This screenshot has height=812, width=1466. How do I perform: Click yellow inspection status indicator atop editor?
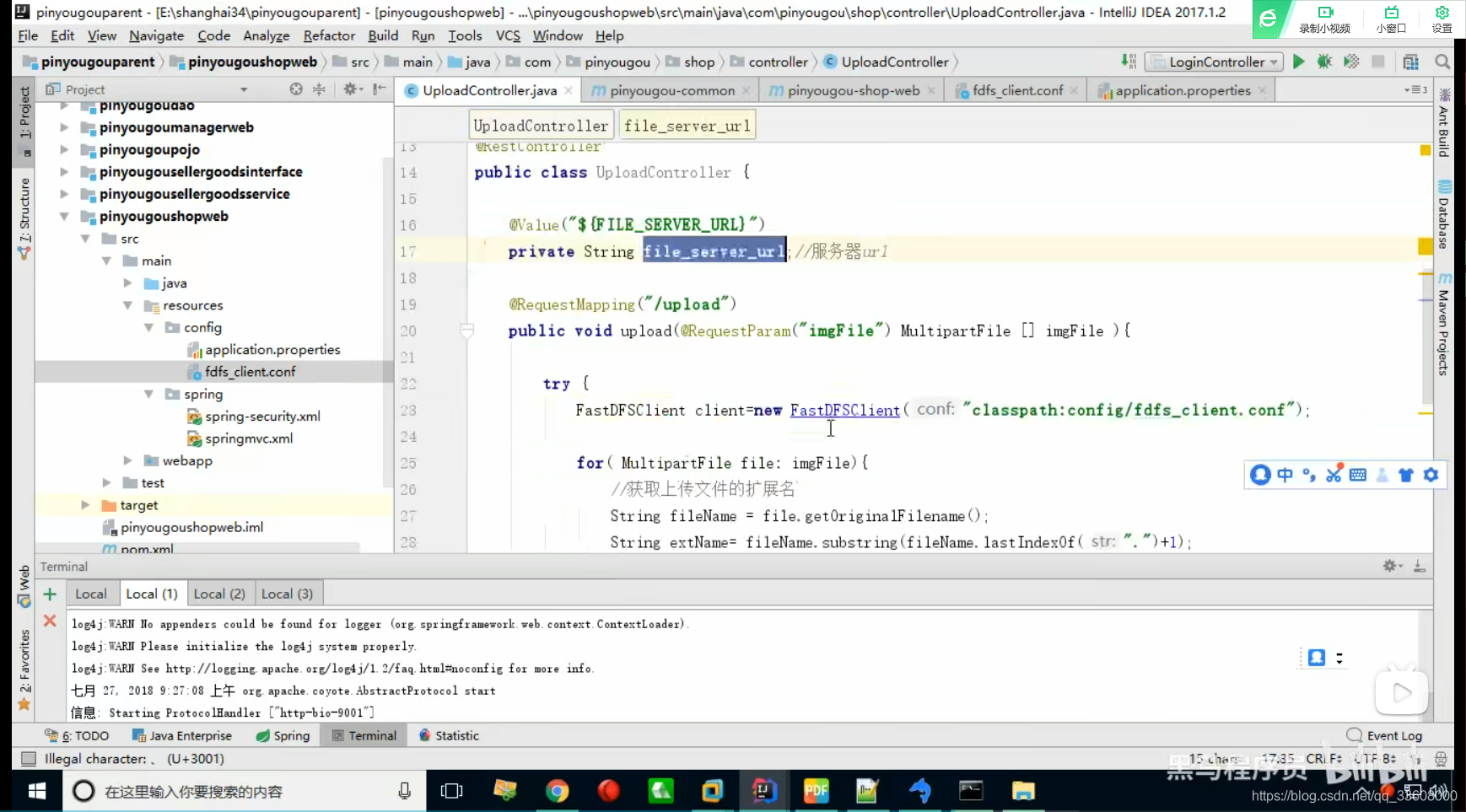(1426, 150)
